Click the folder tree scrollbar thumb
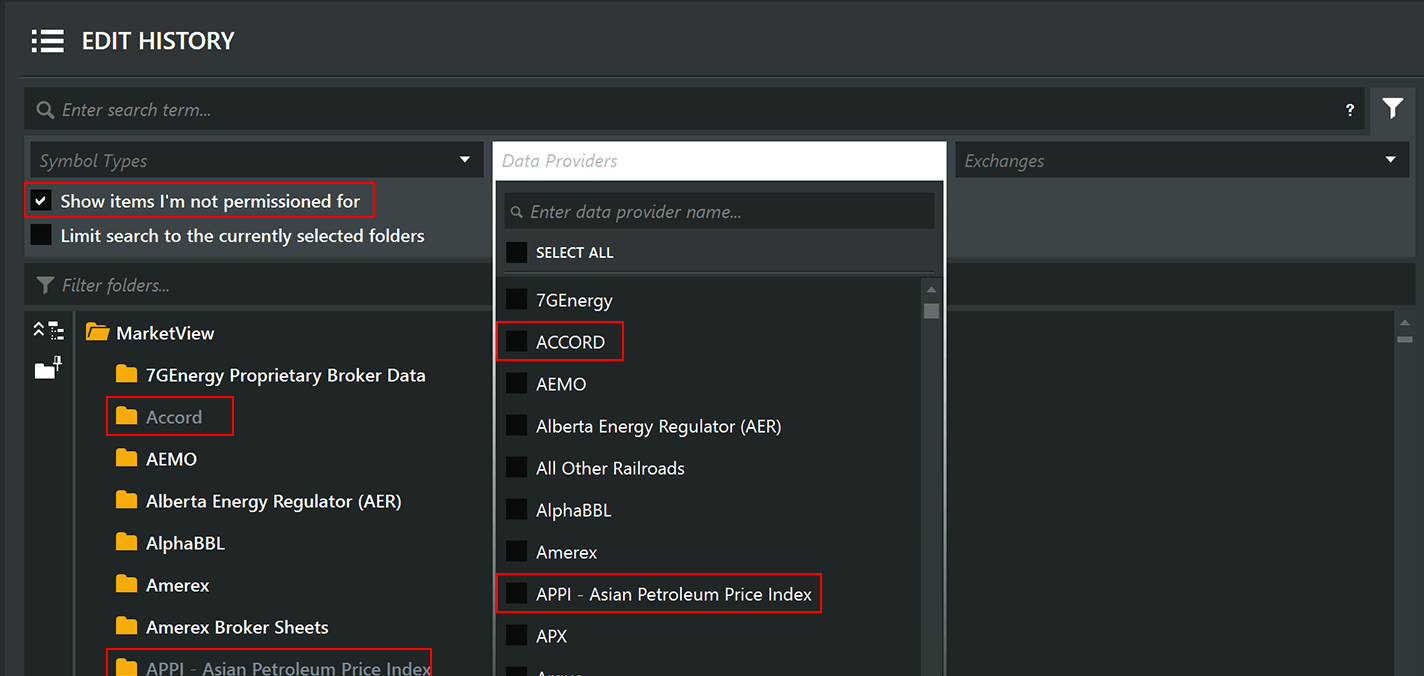Screen dimensions: 1424x676 click(1404, 339)
